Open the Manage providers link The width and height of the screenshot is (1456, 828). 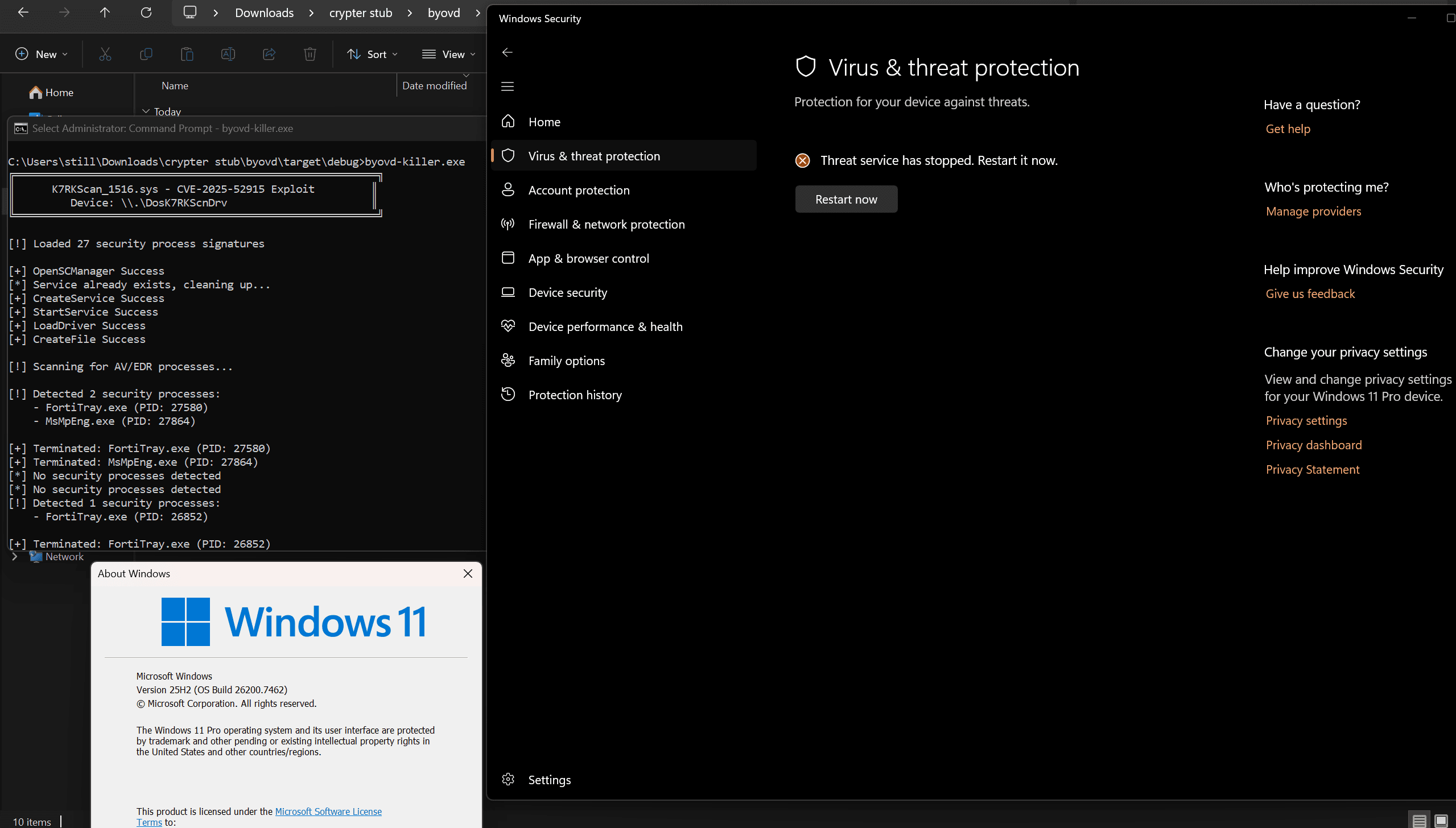click(1313, 211)
